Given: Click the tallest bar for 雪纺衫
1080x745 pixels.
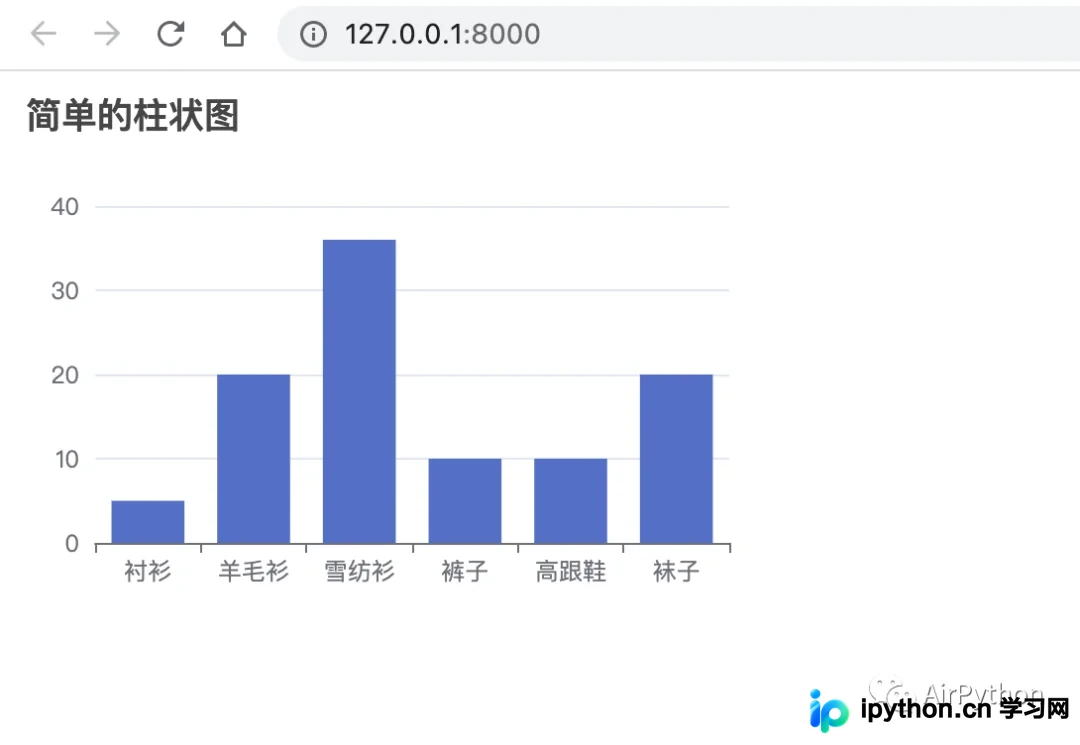Looking at the screenshot, I should 360,391.
